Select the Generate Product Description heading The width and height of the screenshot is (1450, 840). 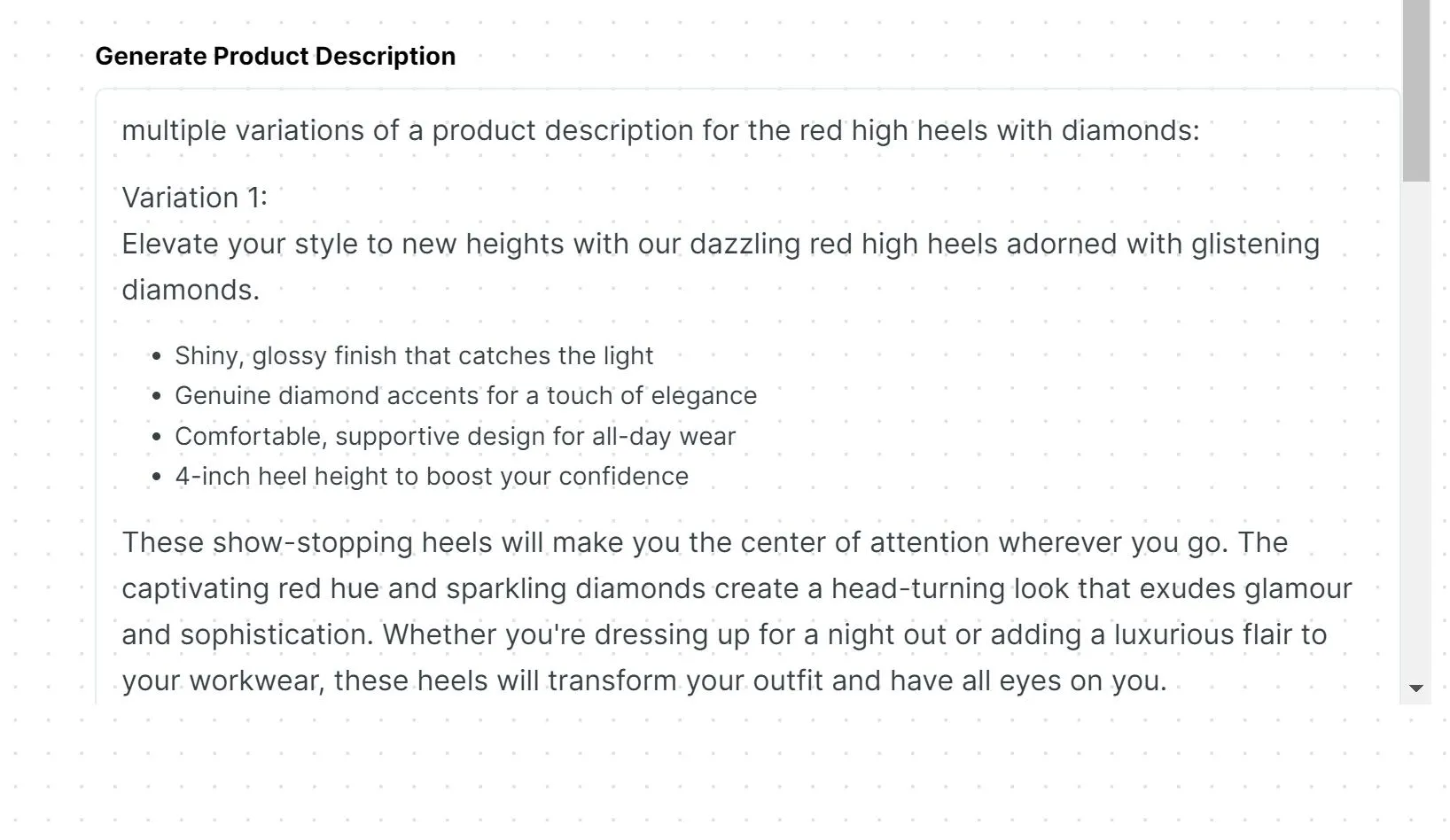pyautogui.click(x=276, y=56)
